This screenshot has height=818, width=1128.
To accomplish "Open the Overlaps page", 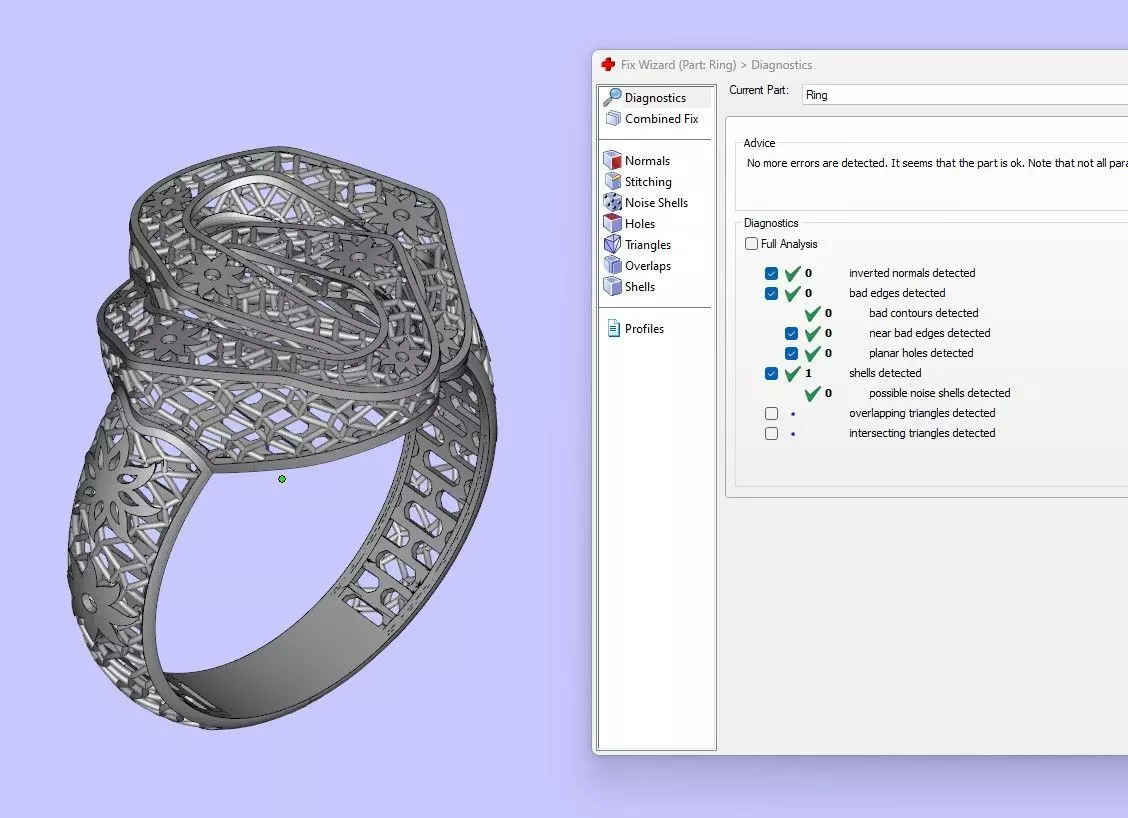I will tap(647, 265).
